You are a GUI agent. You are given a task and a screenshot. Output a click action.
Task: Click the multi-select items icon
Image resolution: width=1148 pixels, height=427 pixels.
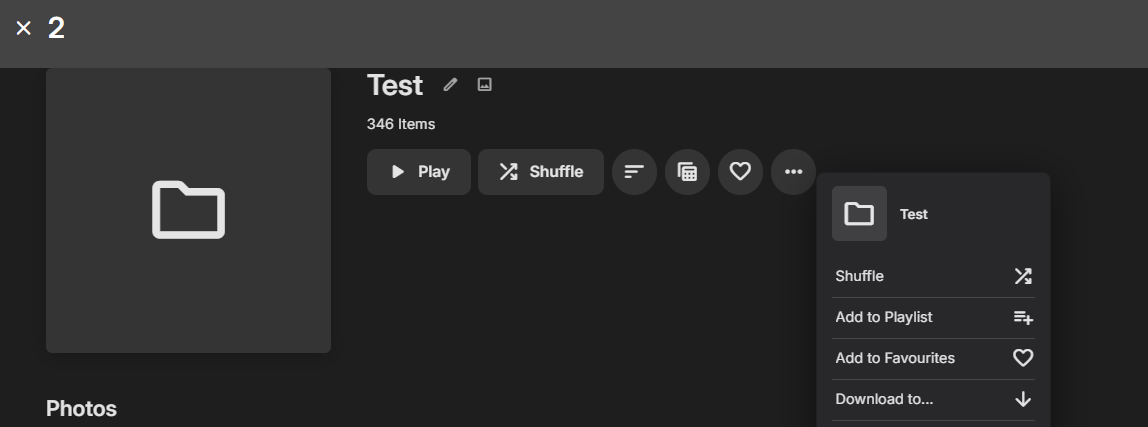[687, 172]
